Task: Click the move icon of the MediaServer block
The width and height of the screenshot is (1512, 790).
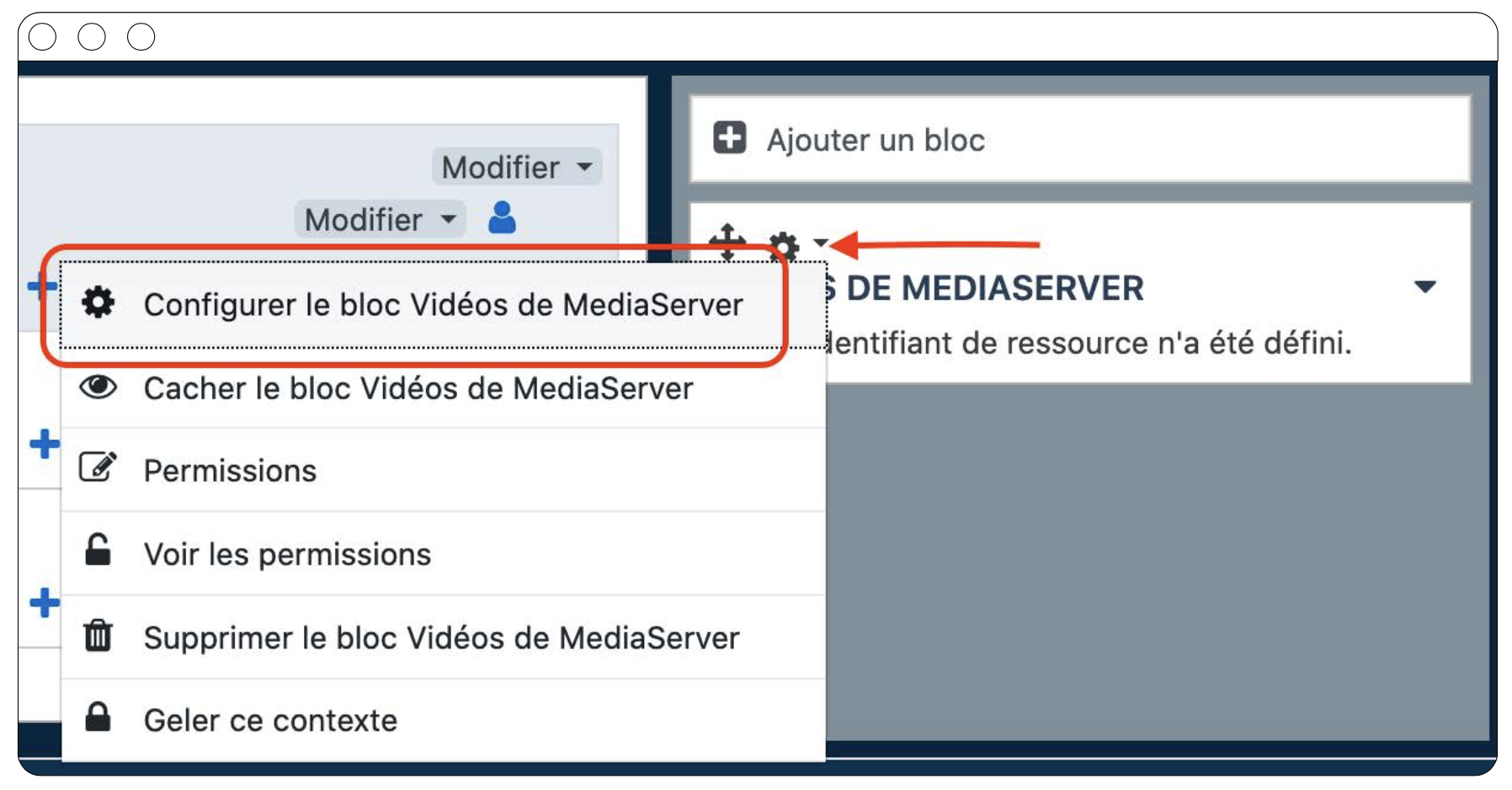Action: [727, 242]
